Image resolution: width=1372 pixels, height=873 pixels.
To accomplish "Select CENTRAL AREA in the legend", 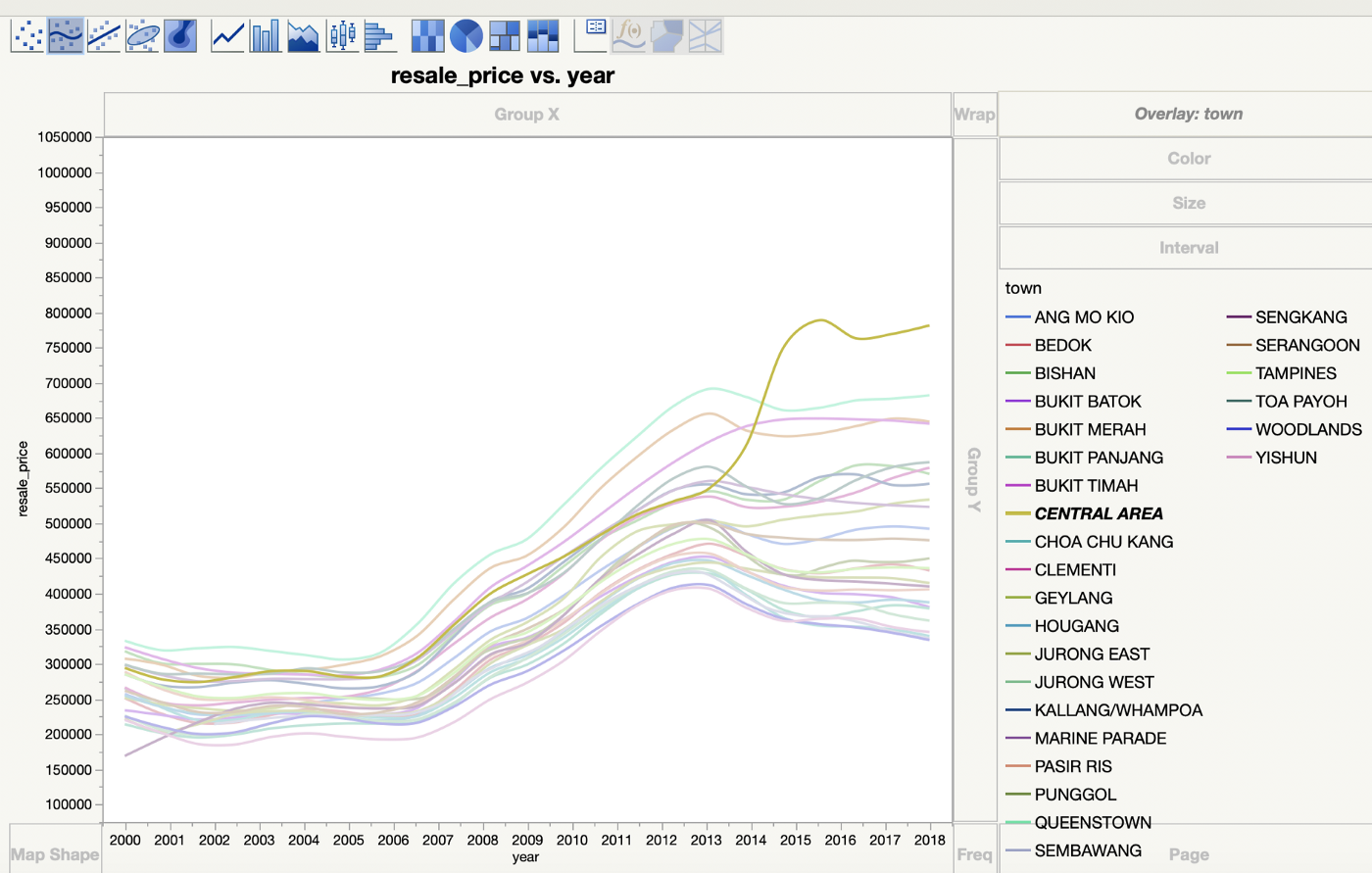I will tap(1098, 513).
